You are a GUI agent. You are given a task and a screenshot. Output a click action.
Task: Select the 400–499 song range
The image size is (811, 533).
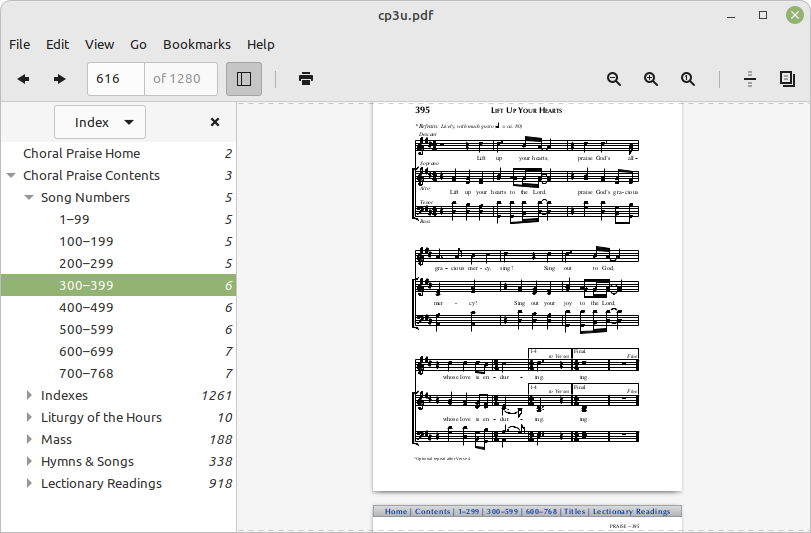118,307
